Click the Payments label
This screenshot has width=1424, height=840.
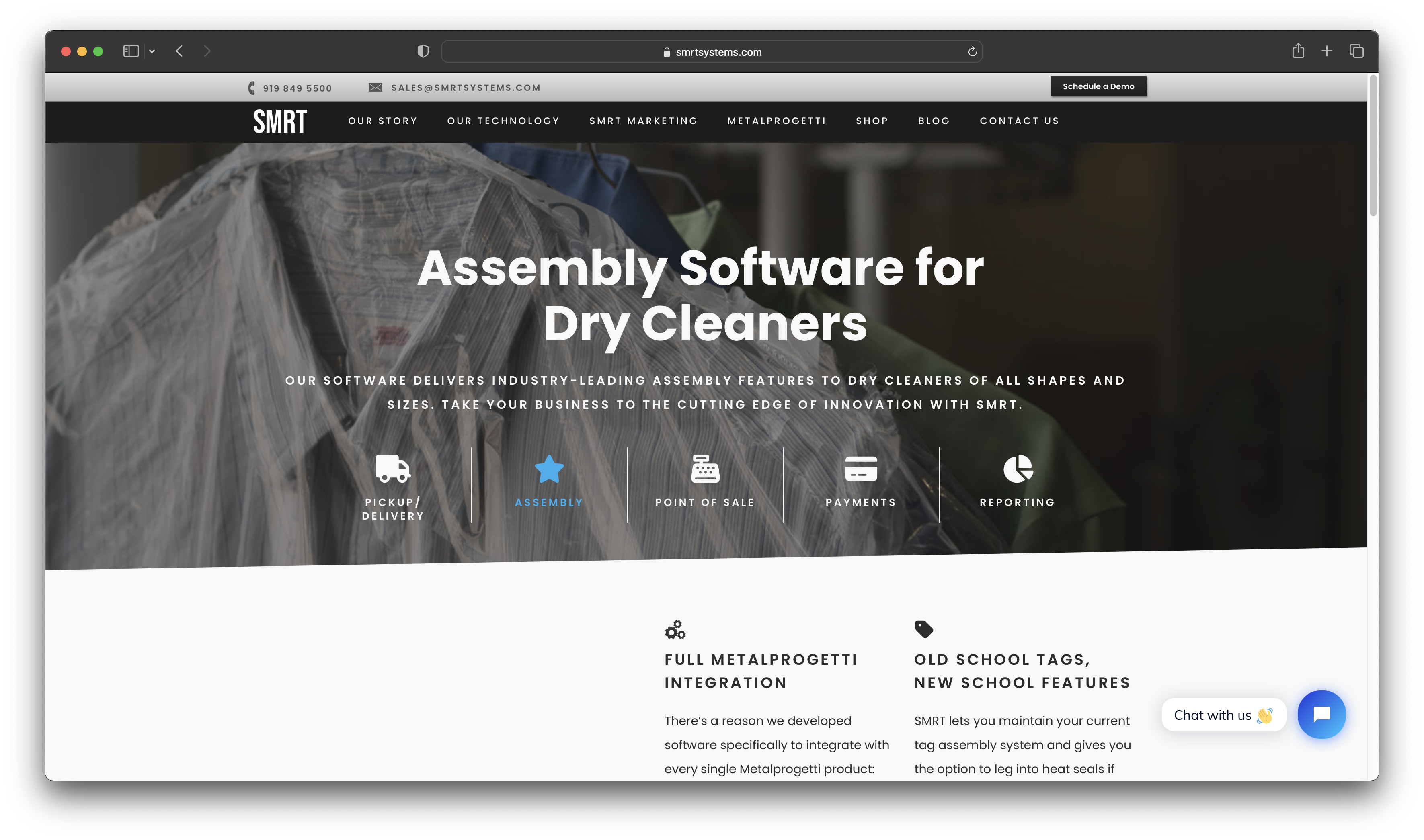[861, 503]
